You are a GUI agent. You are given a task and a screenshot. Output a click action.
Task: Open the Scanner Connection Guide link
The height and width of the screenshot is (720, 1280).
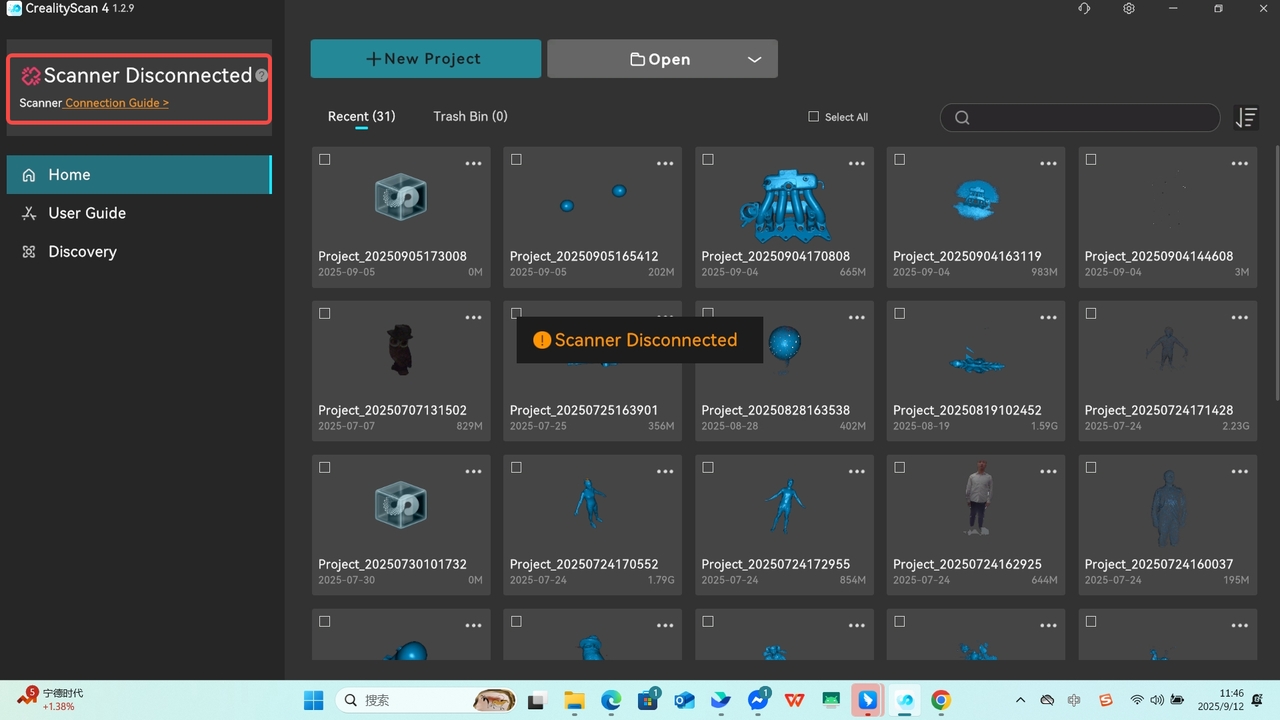(x=117, y=103)
